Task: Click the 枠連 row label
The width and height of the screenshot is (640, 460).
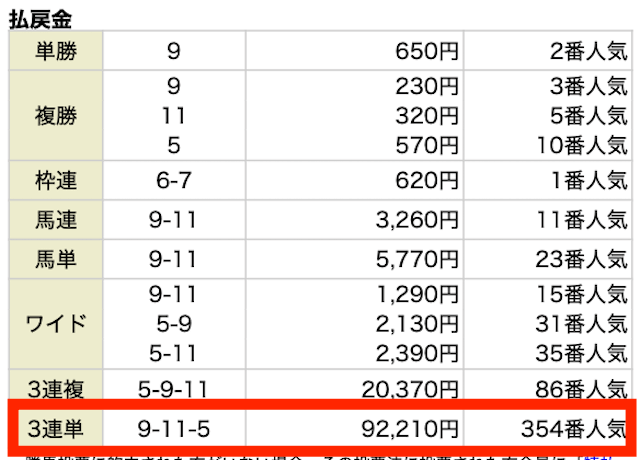Action: 56,180
